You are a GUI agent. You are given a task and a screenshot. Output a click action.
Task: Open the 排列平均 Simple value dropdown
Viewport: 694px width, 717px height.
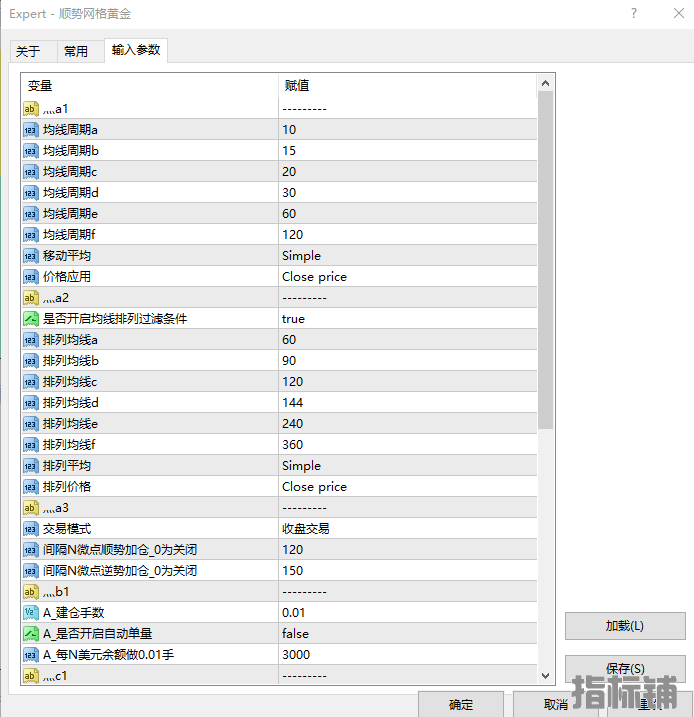pos(407,466)
